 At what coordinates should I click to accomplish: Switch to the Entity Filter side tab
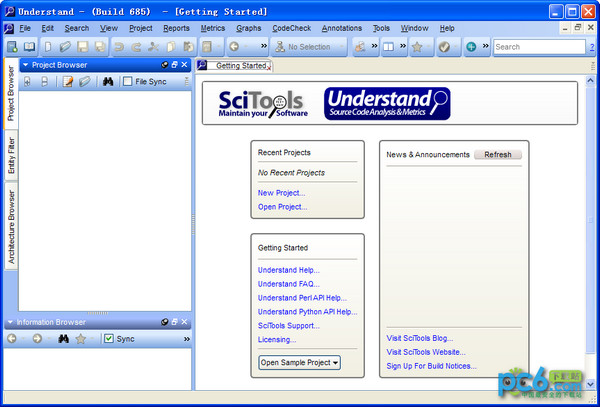click(x=11, y=155)
